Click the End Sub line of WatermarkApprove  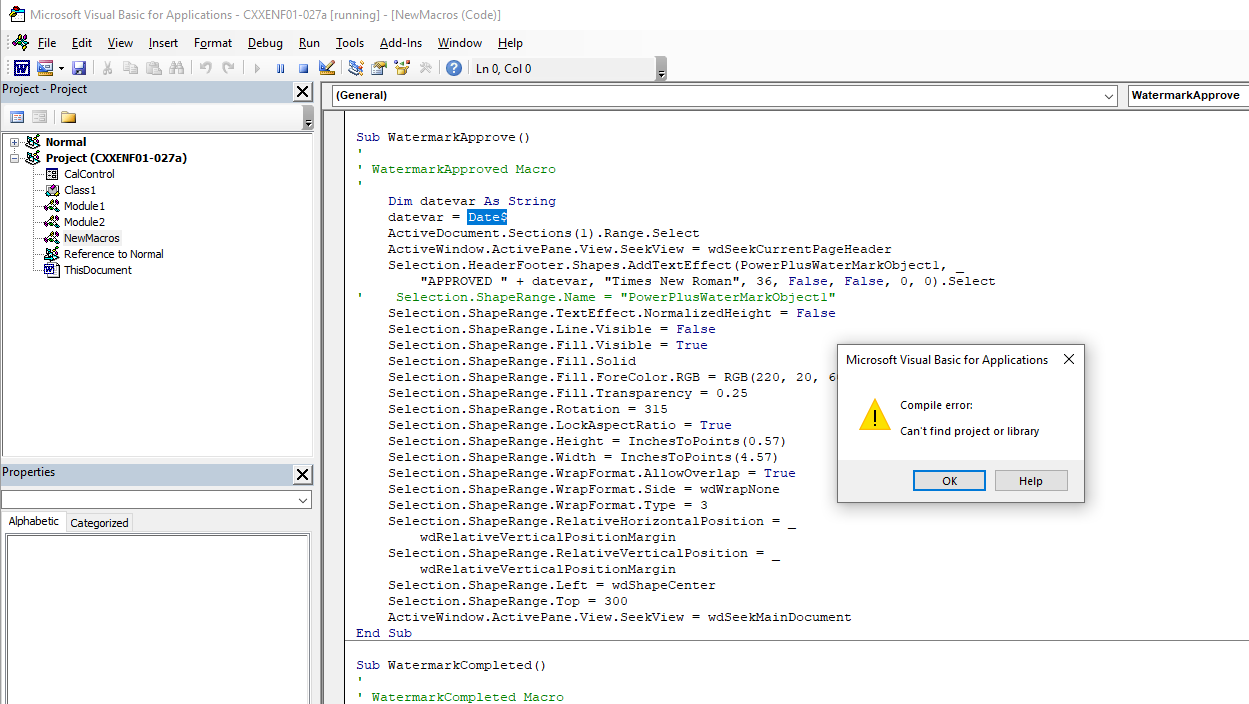(384, 633)
